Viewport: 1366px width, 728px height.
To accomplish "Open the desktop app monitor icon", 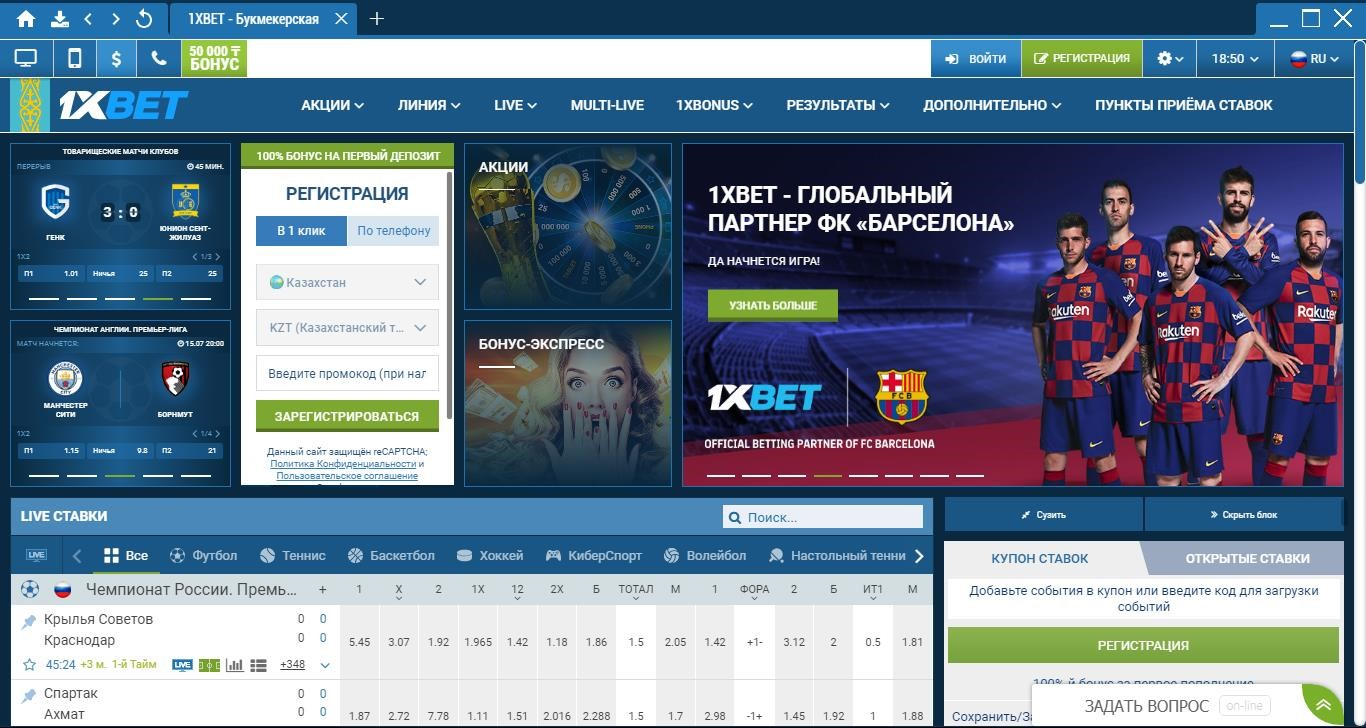I will [x=26, y=59].
